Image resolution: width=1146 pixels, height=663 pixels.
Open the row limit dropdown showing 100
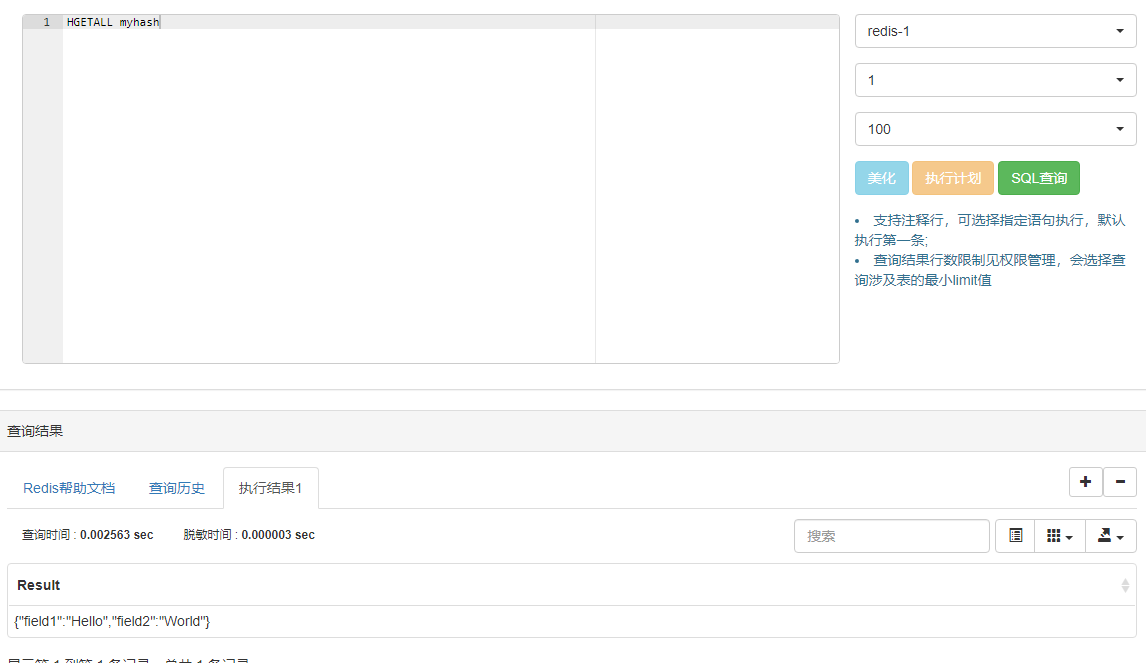click(x=995, y=129)
